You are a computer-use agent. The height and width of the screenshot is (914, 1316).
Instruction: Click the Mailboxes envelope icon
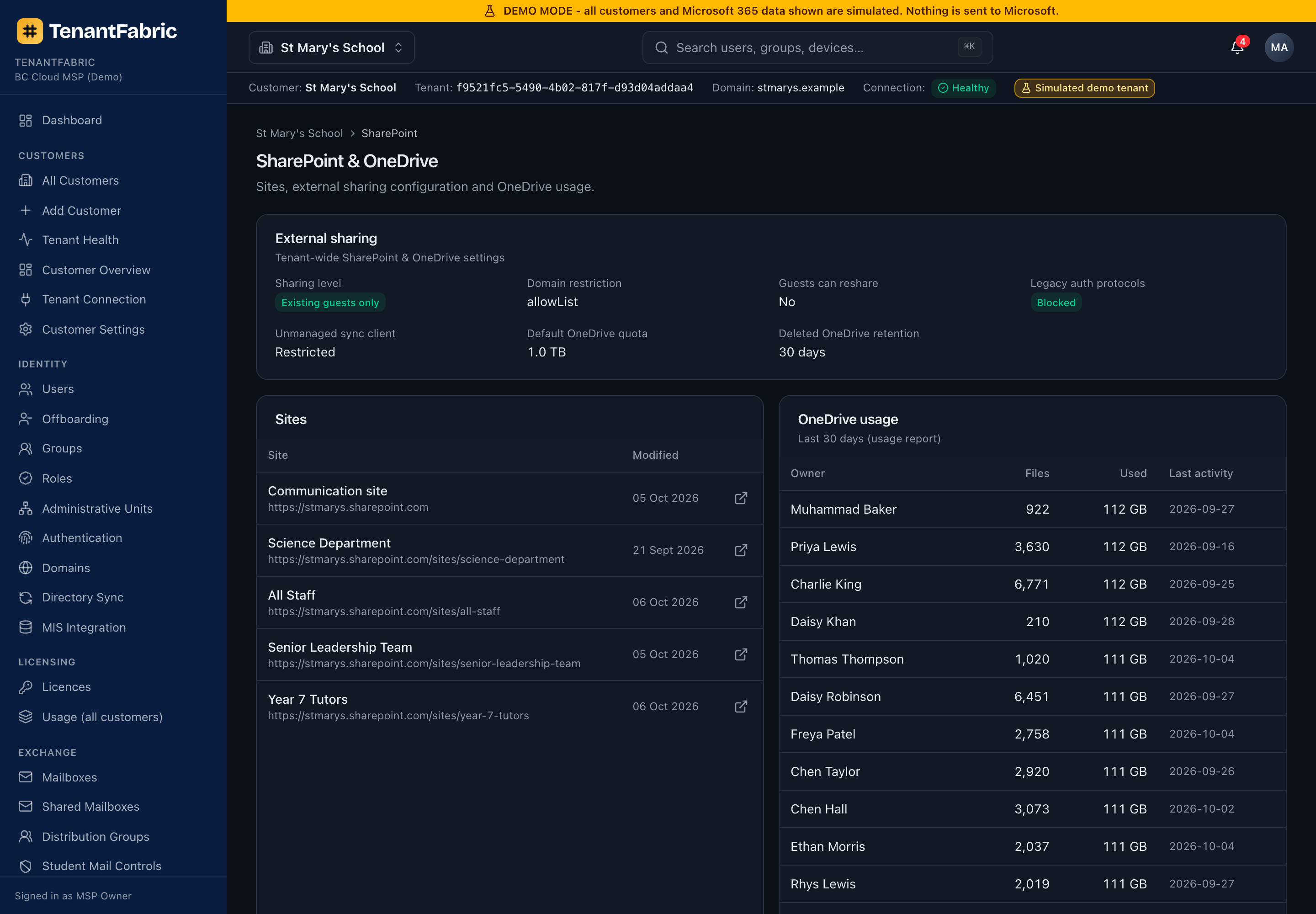point(25,777)
